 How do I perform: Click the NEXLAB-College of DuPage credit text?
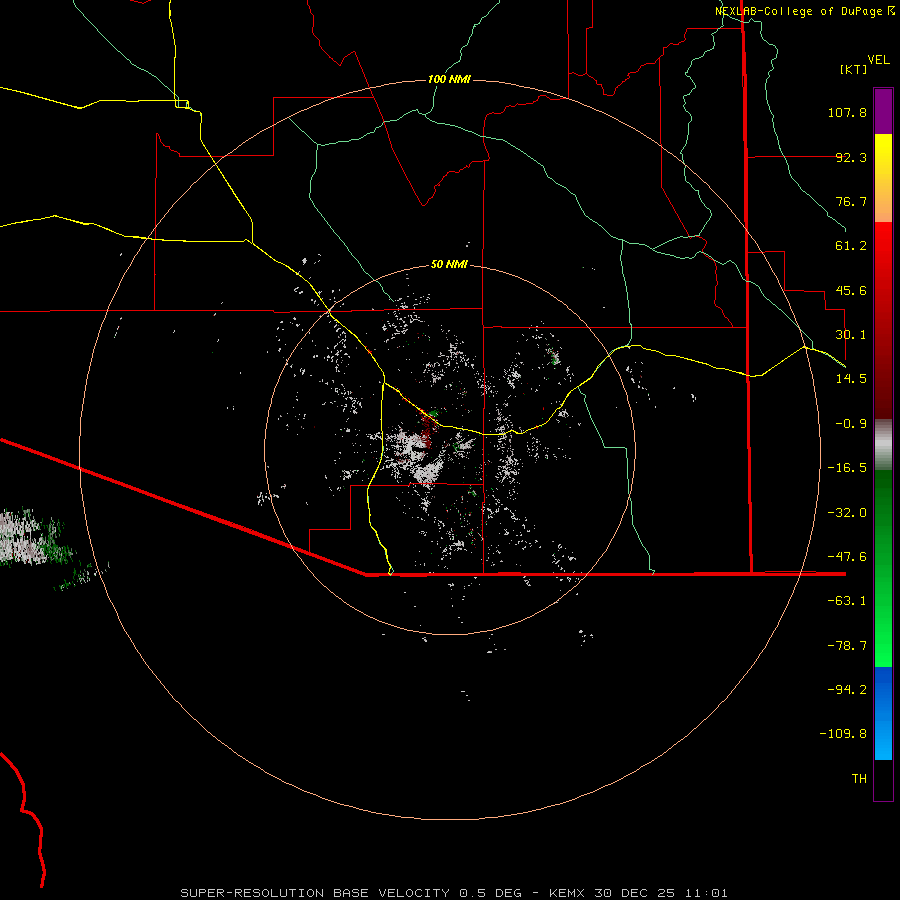(805, 11)
